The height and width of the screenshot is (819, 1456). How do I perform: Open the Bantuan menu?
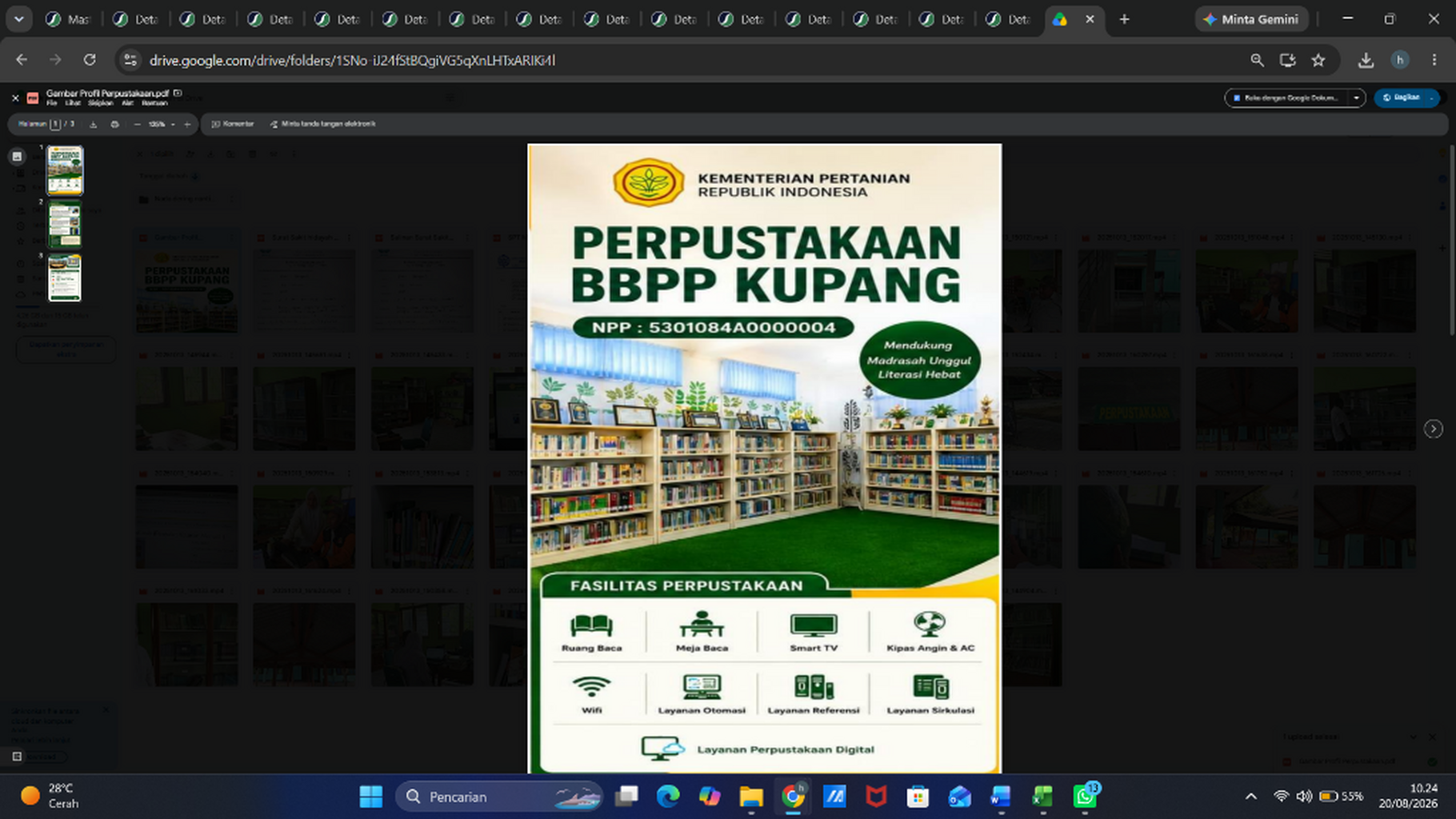pos(154,103)
